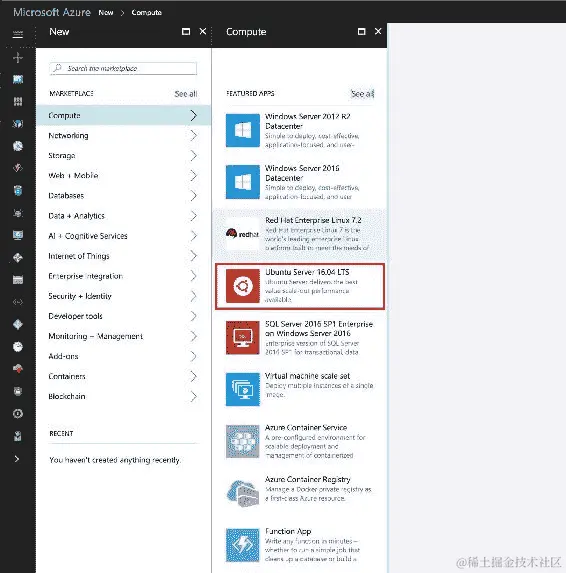Select the Developer tools category
This screenshot has height=573, width=566.
(124, 316)
